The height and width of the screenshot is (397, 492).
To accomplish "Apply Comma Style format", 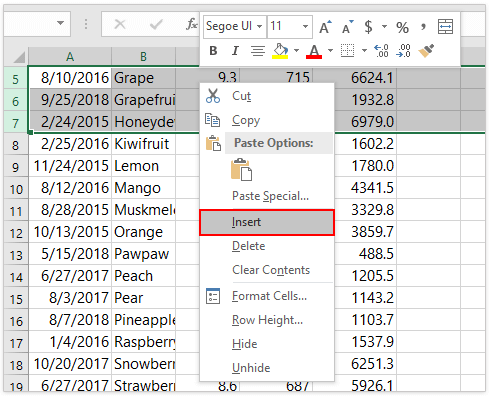I will pos(423,27).
